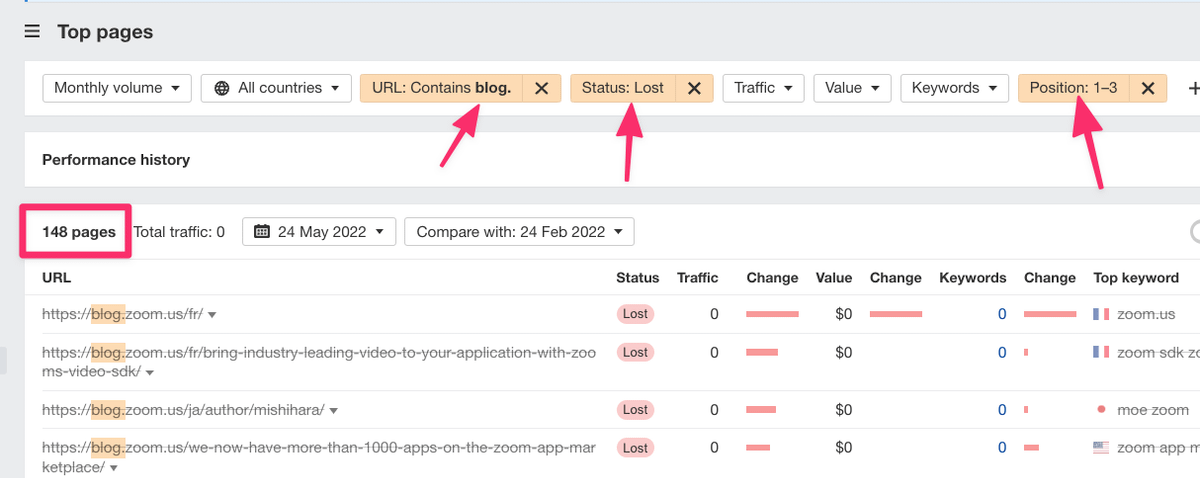Open the blog.zoom.us/fr/ URL link
The height and width of the screenshot is (478, 1200).
[x=122, y=314]
